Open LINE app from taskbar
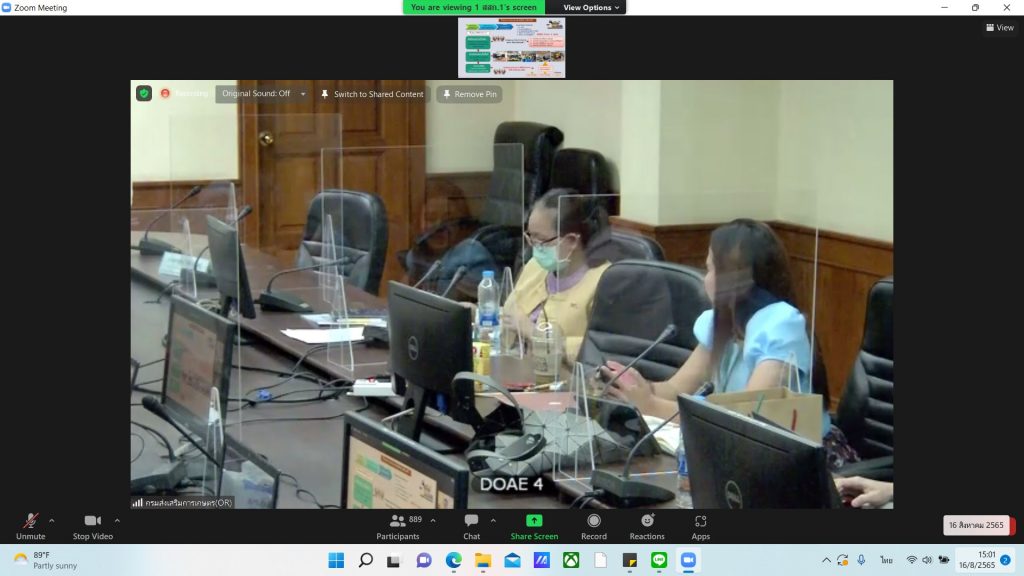The image size is (1024, 576). point(659,560)
